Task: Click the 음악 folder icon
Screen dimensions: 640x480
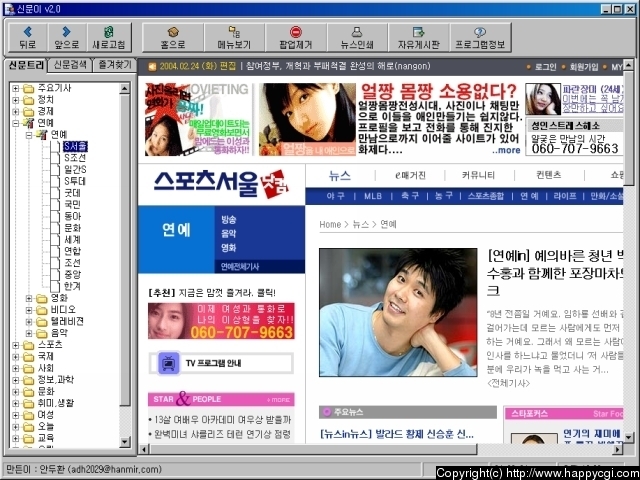Action: coord(41,333)
